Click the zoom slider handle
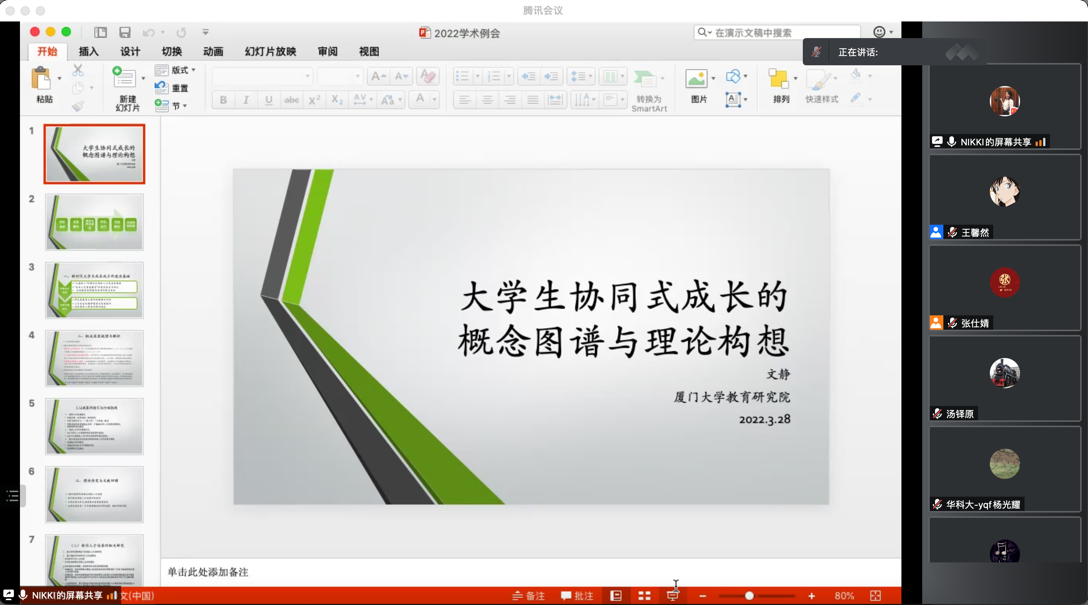 (x=749, y=596)
